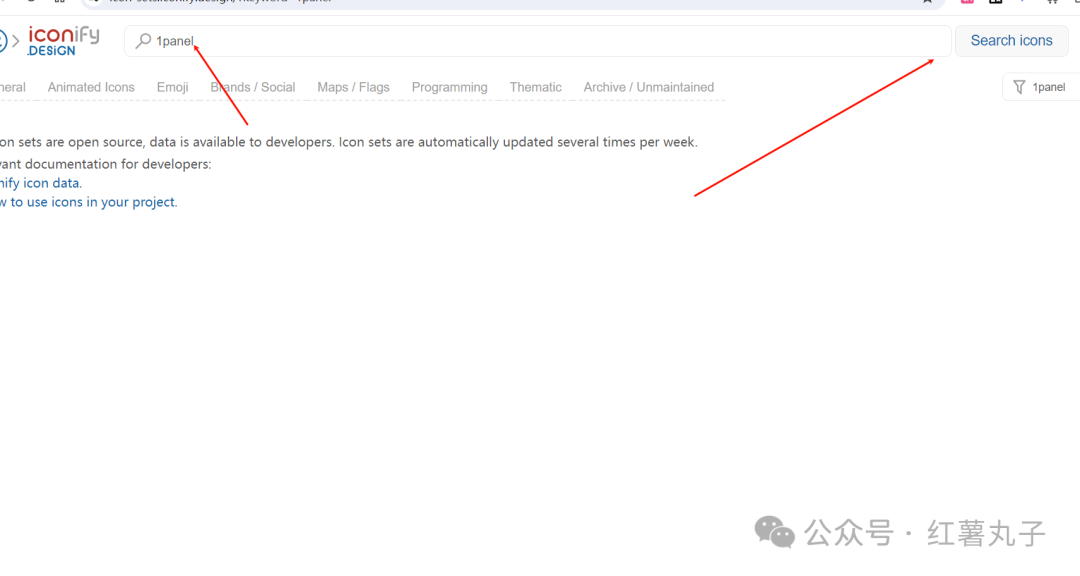Click the browser address bar URL
Viewport: 1080px width, 576px height.
[220, 1]
